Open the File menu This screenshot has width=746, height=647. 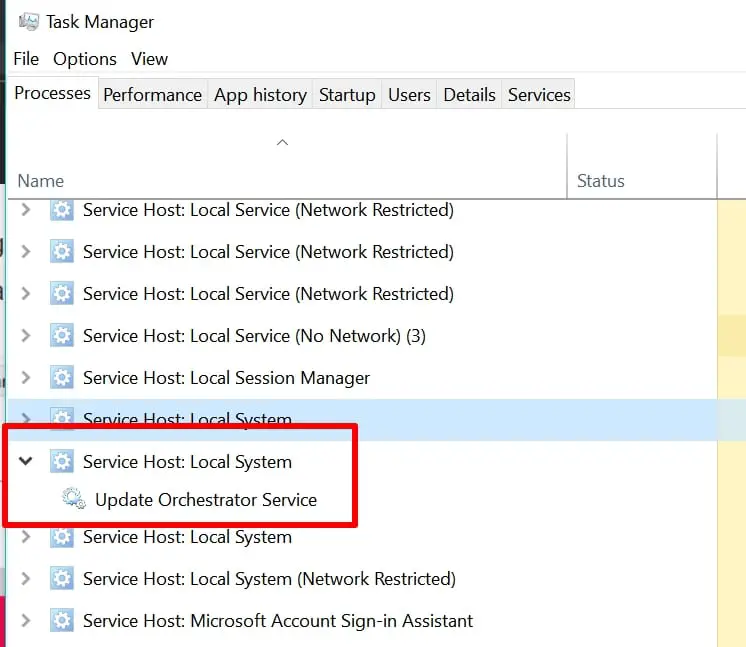point(26,59)
